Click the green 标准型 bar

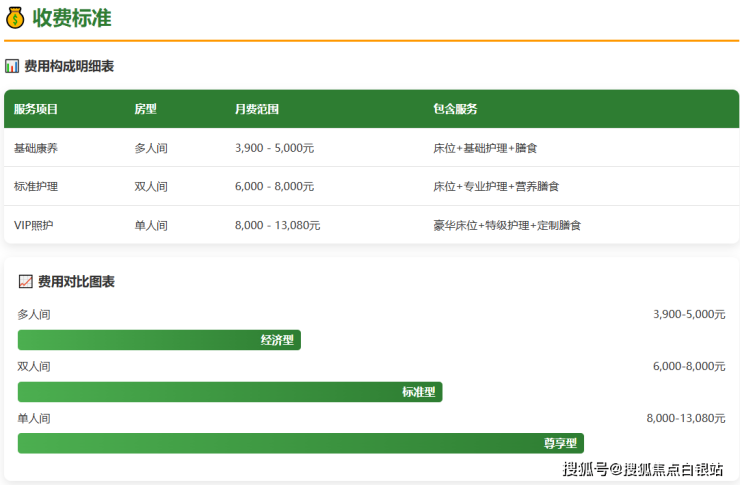coord(229,392)
